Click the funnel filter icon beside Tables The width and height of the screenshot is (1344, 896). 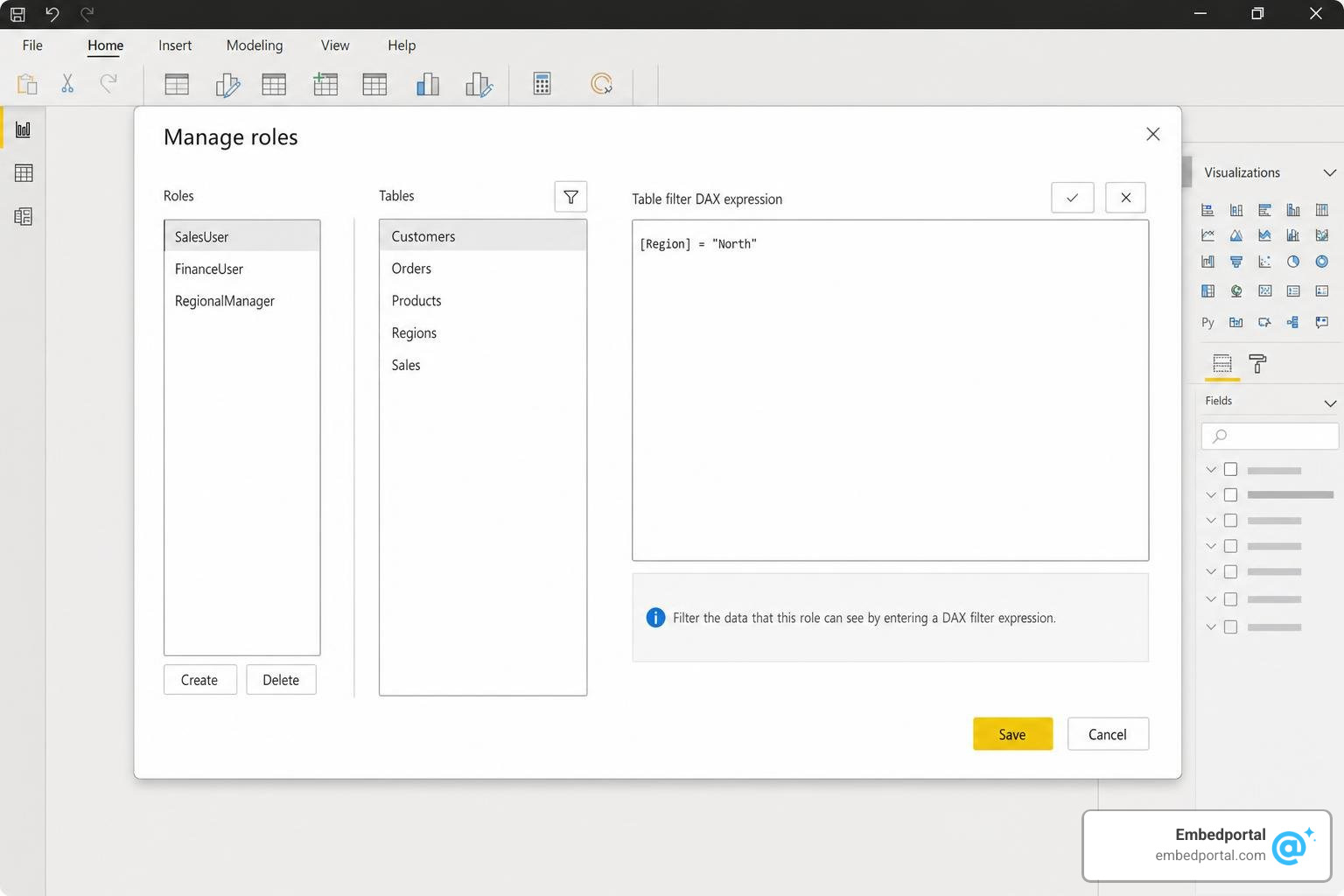[x=570, y=197]
